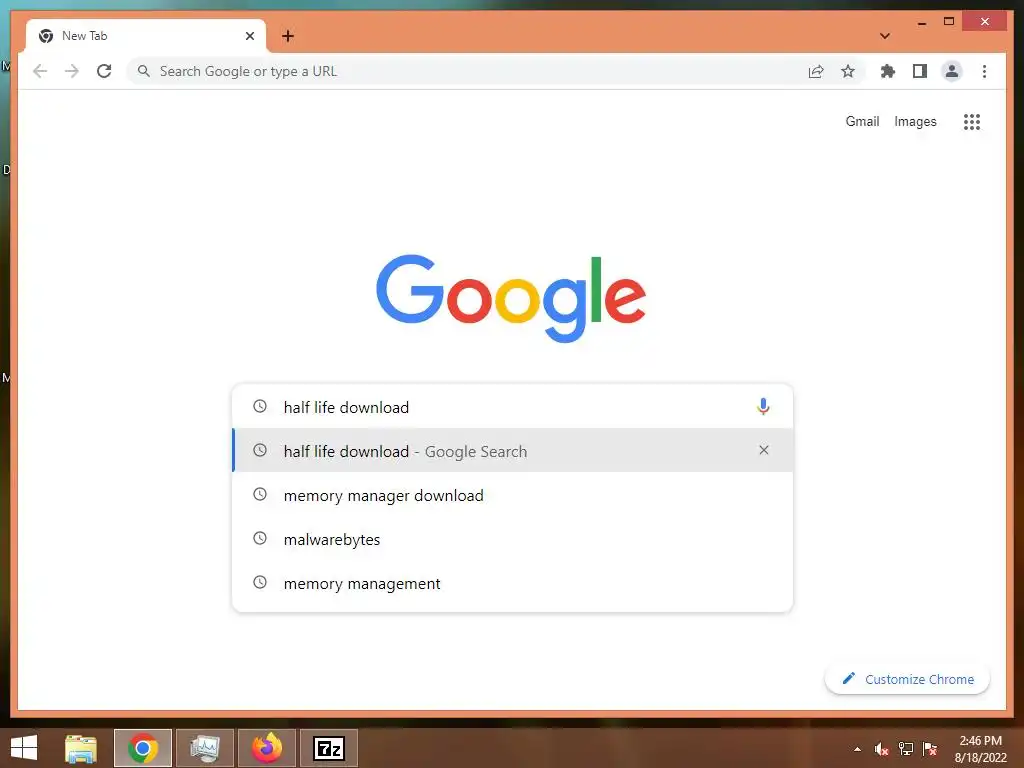This screenshot has width=1024, height=768.
Task: Minimize the Chrome window
Action: [x=921, y=22]
